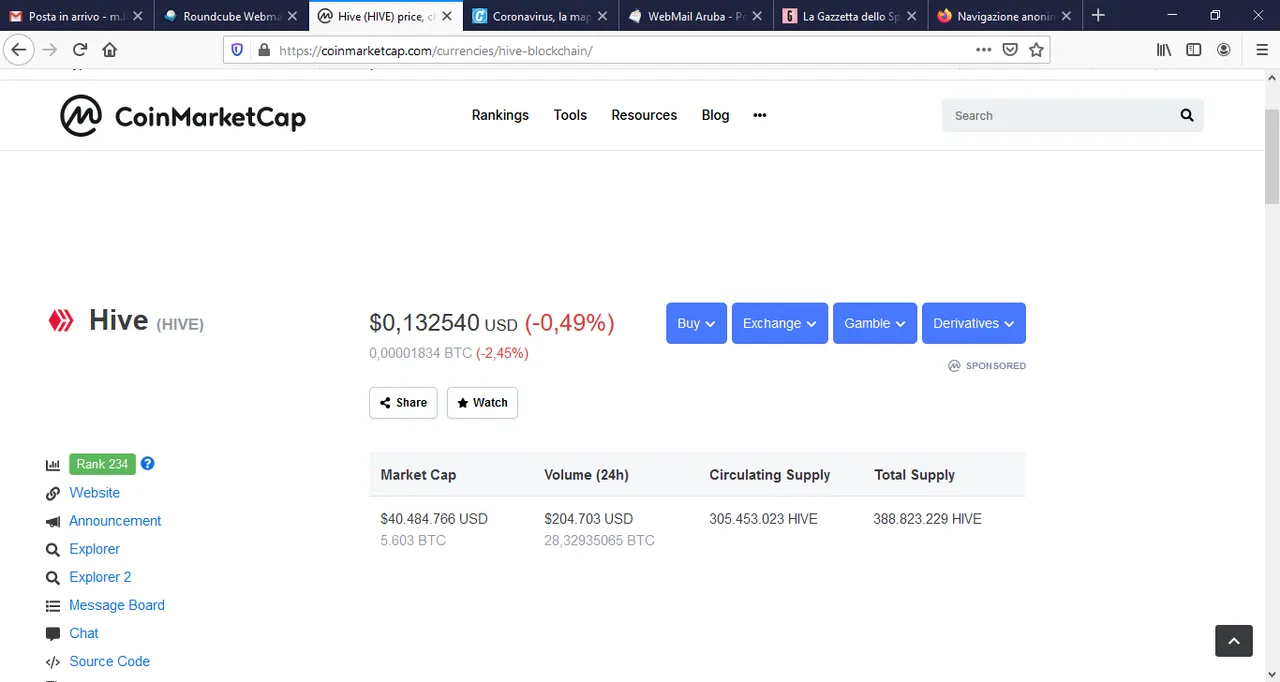
Task: Click the Source Code code-brackets icon
Action: click(53, 662)
